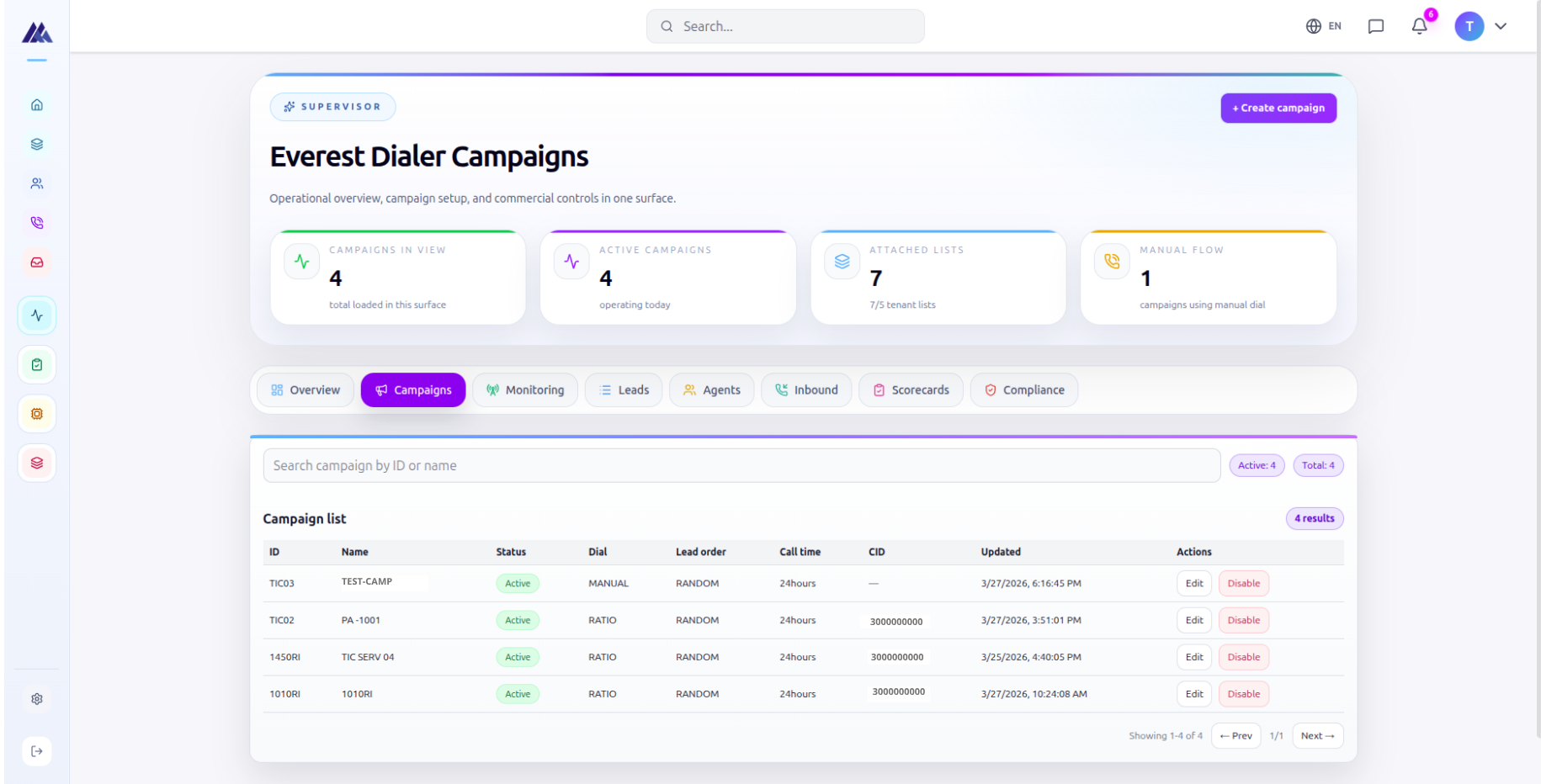Select the lists icon in sidebar

coord(36,144)
